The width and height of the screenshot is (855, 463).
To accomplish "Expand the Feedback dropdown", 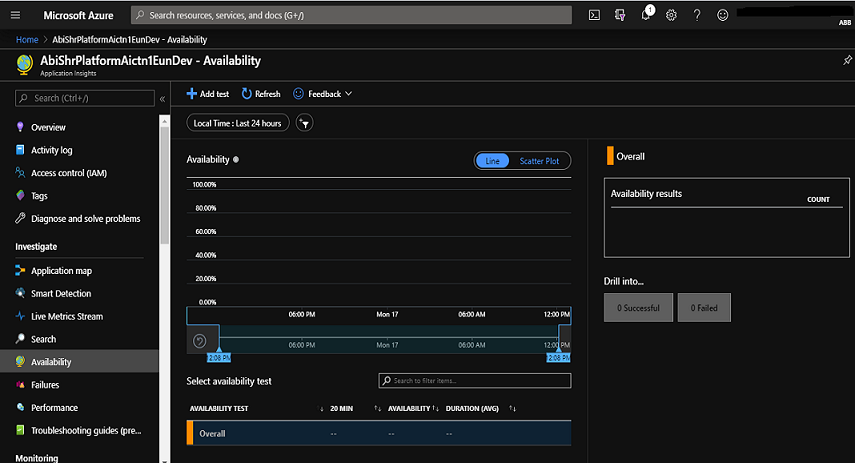I will (x=322, y=94).
